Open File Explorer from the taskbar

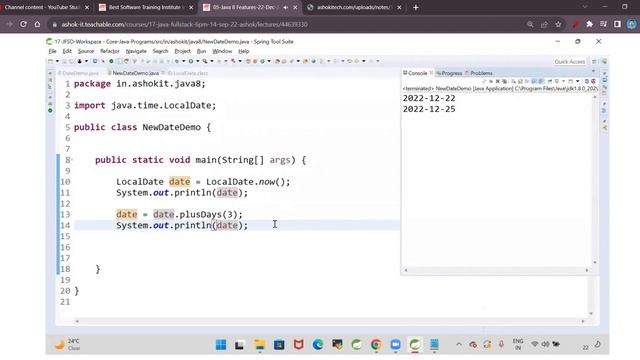pyautogui.click(x=260, y=345)
